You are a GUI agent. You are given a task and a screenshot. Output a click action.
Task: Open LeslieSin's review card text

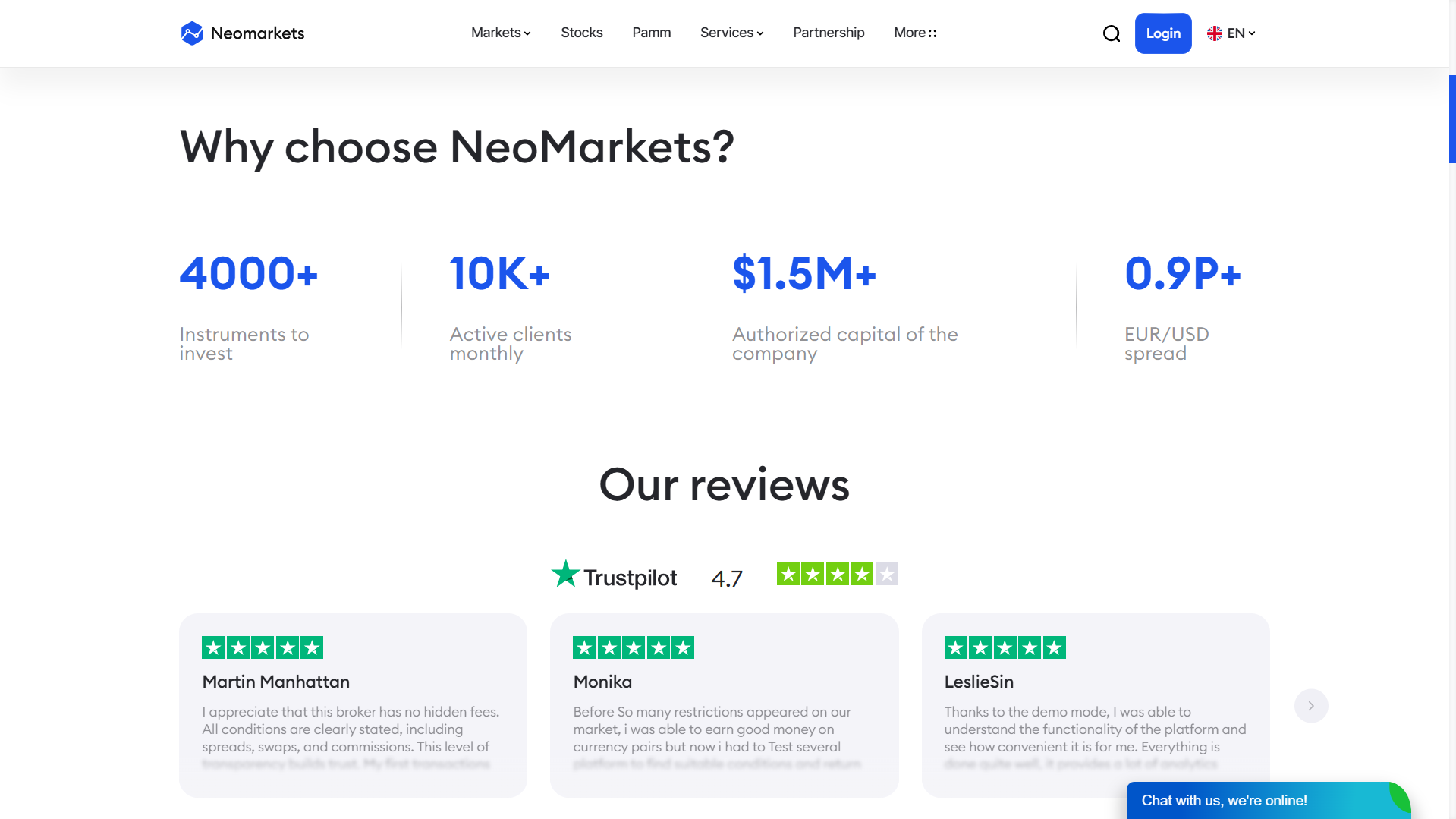coord(1095,738)
